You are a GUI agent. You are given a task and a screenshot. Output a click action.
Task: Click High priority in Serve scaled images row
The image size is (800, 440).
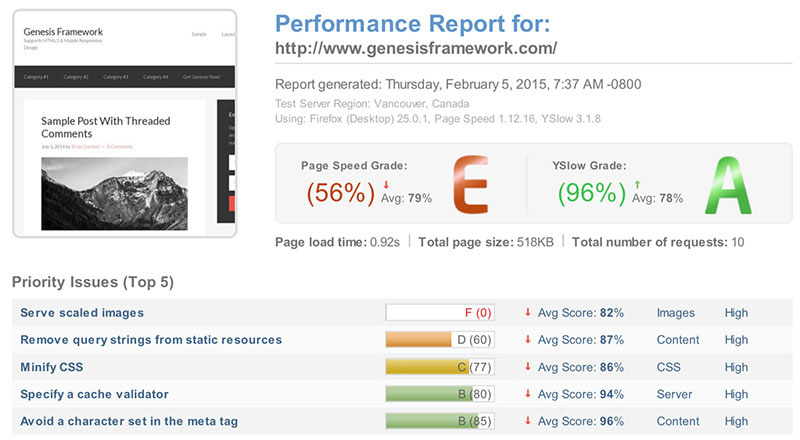point(736,313)
